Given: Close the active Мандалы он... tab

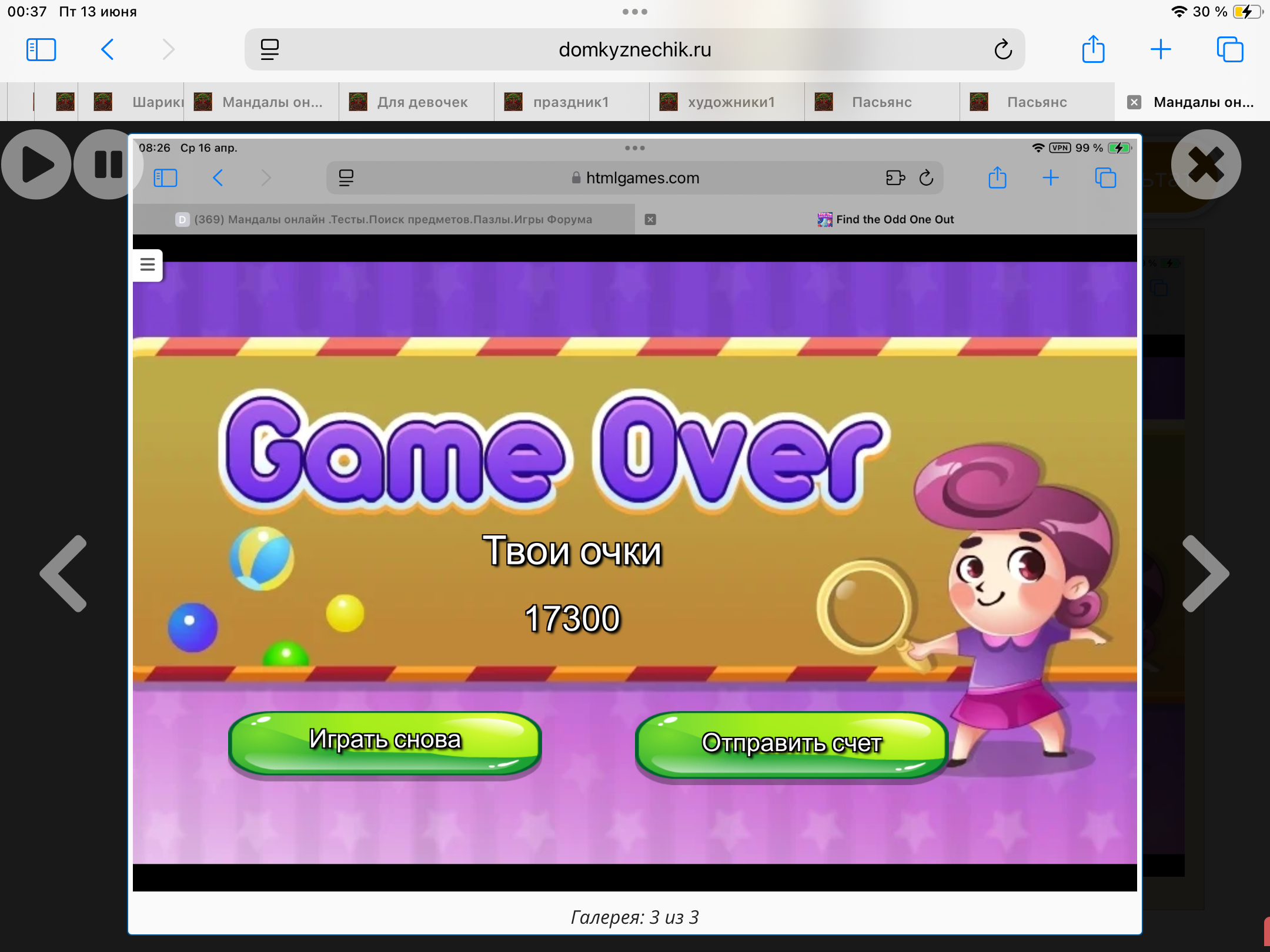Looking at the screenshot, I should pos(1134,102).
